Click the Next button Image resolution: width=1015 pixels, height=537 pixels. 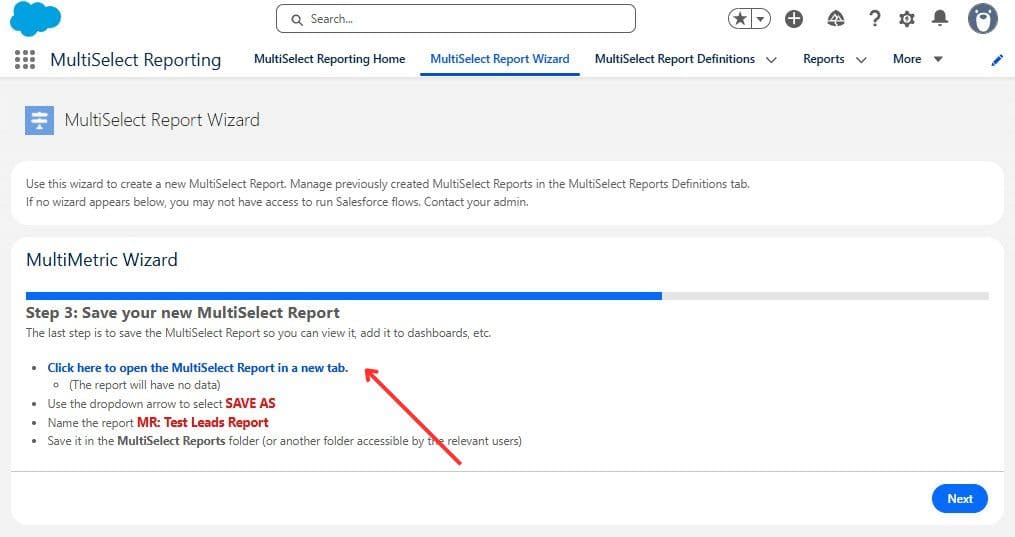(x=959, y=499)
